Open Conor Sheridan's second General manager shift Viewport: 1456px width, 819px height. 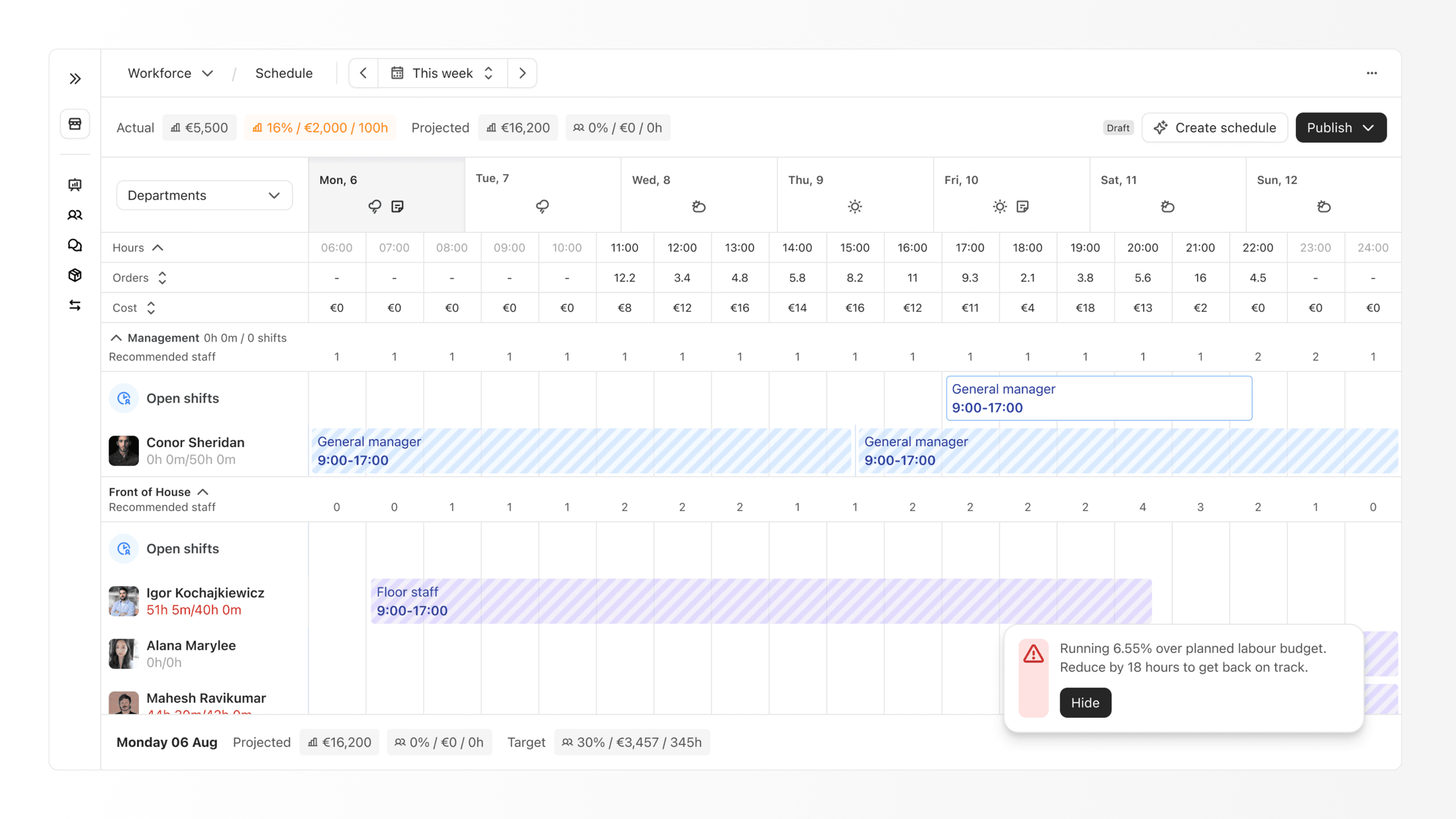pyautogui.click(x=1128, y=451)
